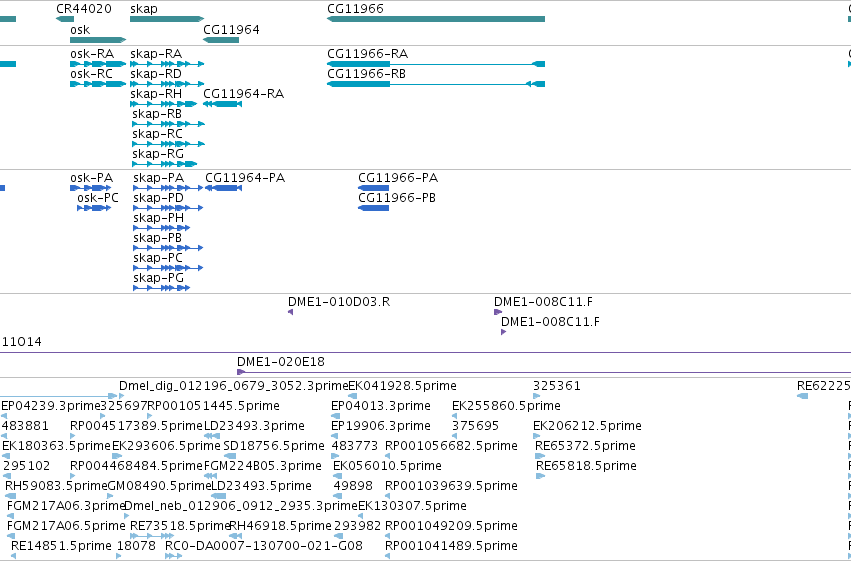Screen dimensions: 851x561
Task: Select the 49898 feature
Action: [x=338, y=496]
